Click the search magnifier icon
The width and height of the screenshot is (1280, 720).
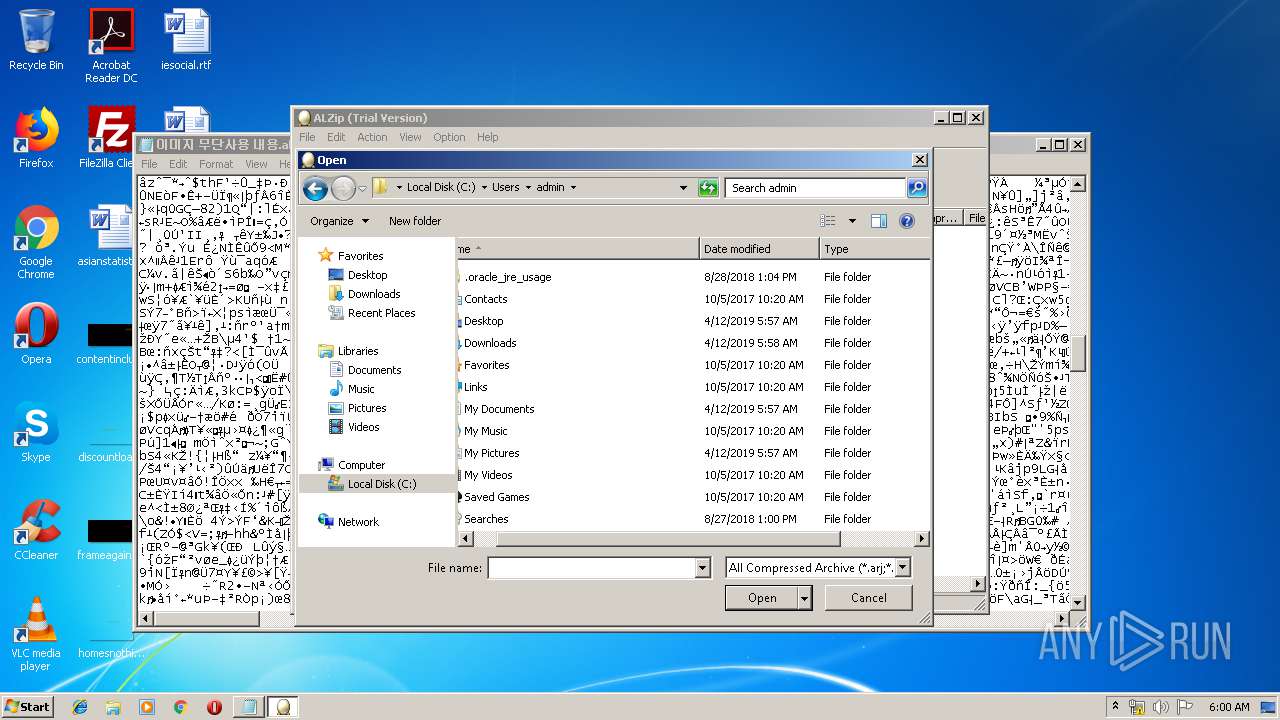[916, 187]
